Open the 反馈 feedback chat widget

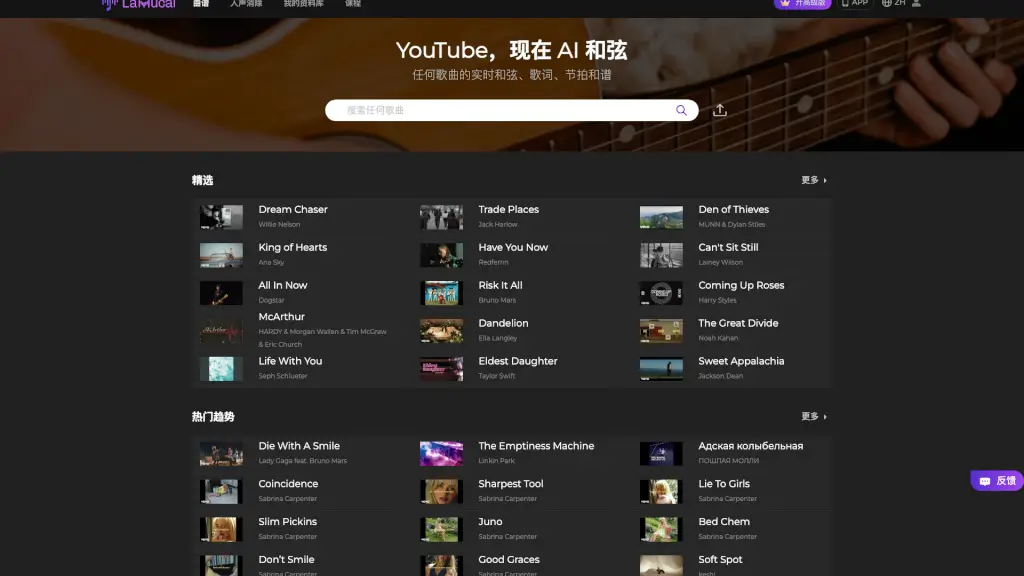click(997, 481)
